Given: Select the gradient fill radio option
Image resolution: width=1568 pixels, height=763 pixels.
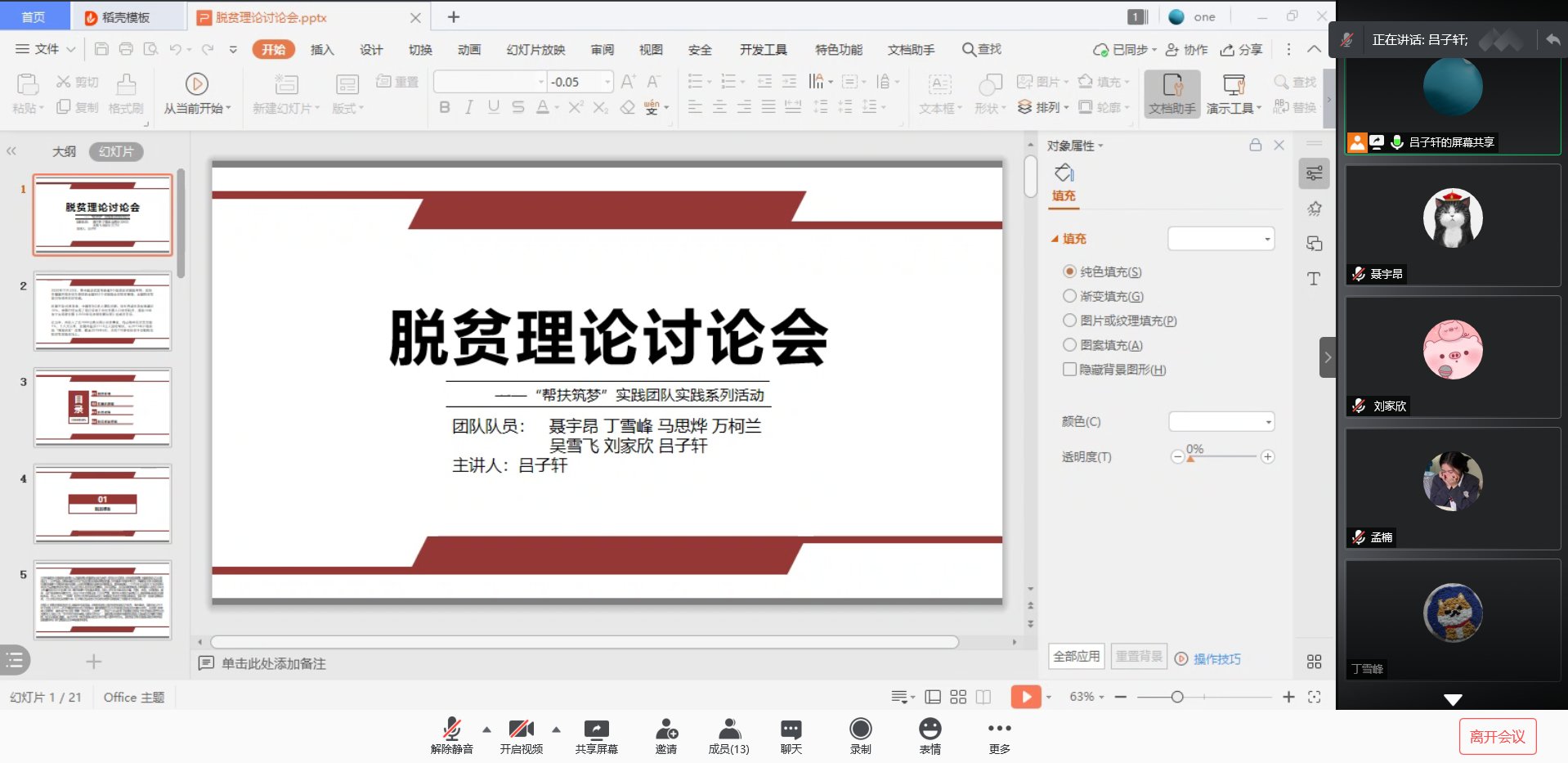Looking at the screenshot, I should pos(1069,296).
